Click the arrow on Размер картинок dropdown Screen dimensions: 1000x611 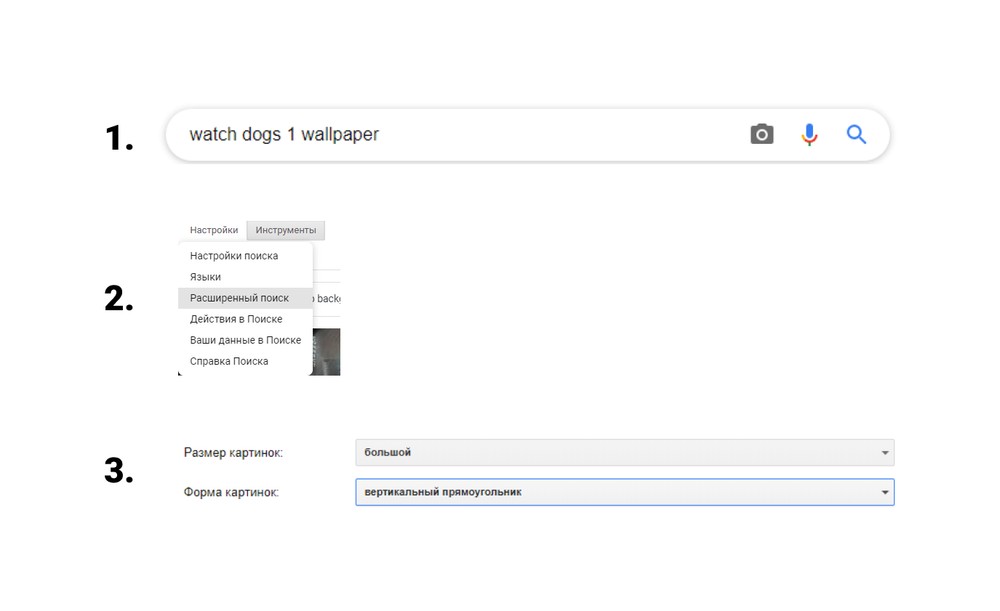[884, 453]
